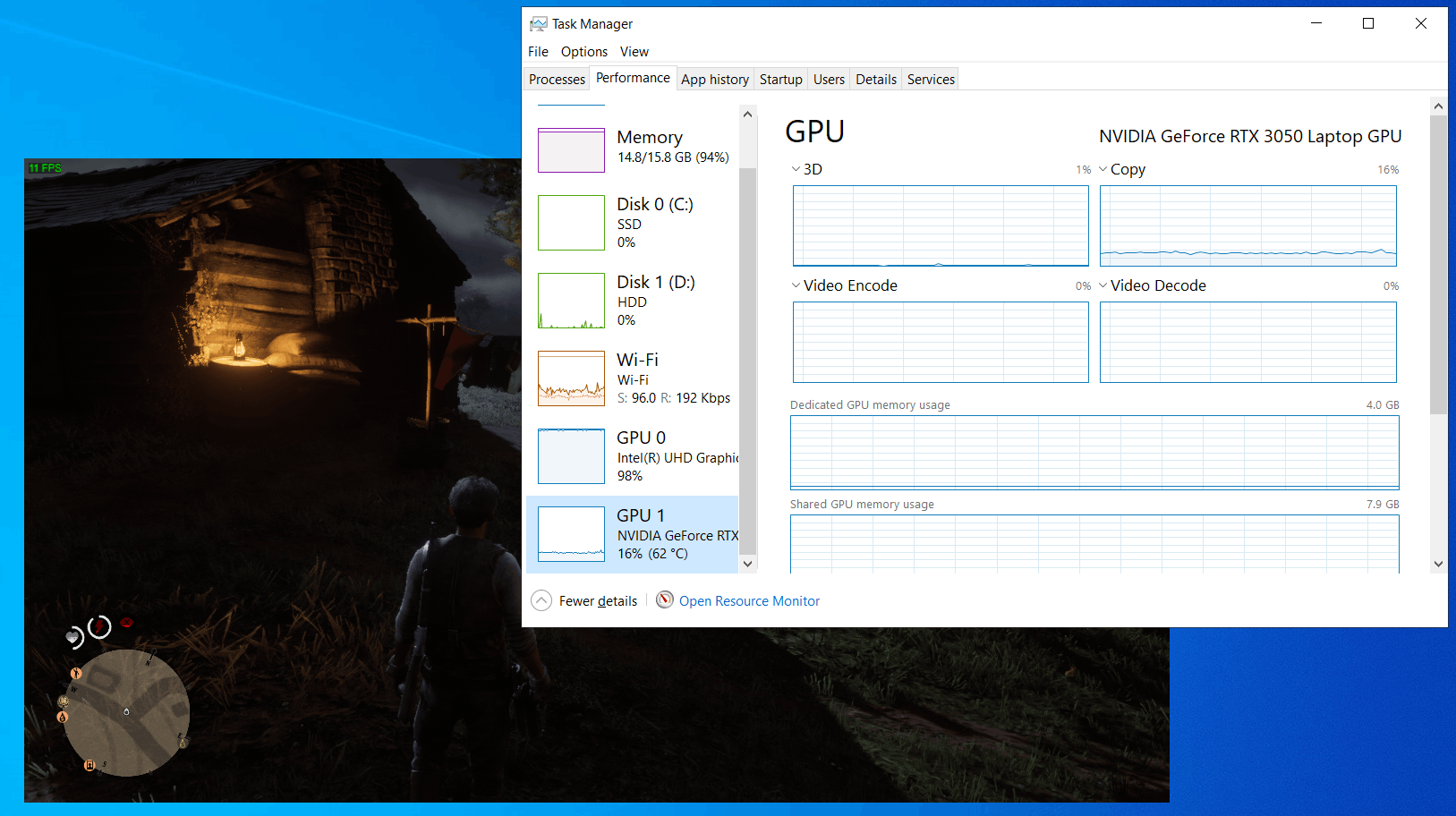The image size is (1456, 816).
Task: Select the Disk 1 (D:) mini graph
Action: click(571, 301)
